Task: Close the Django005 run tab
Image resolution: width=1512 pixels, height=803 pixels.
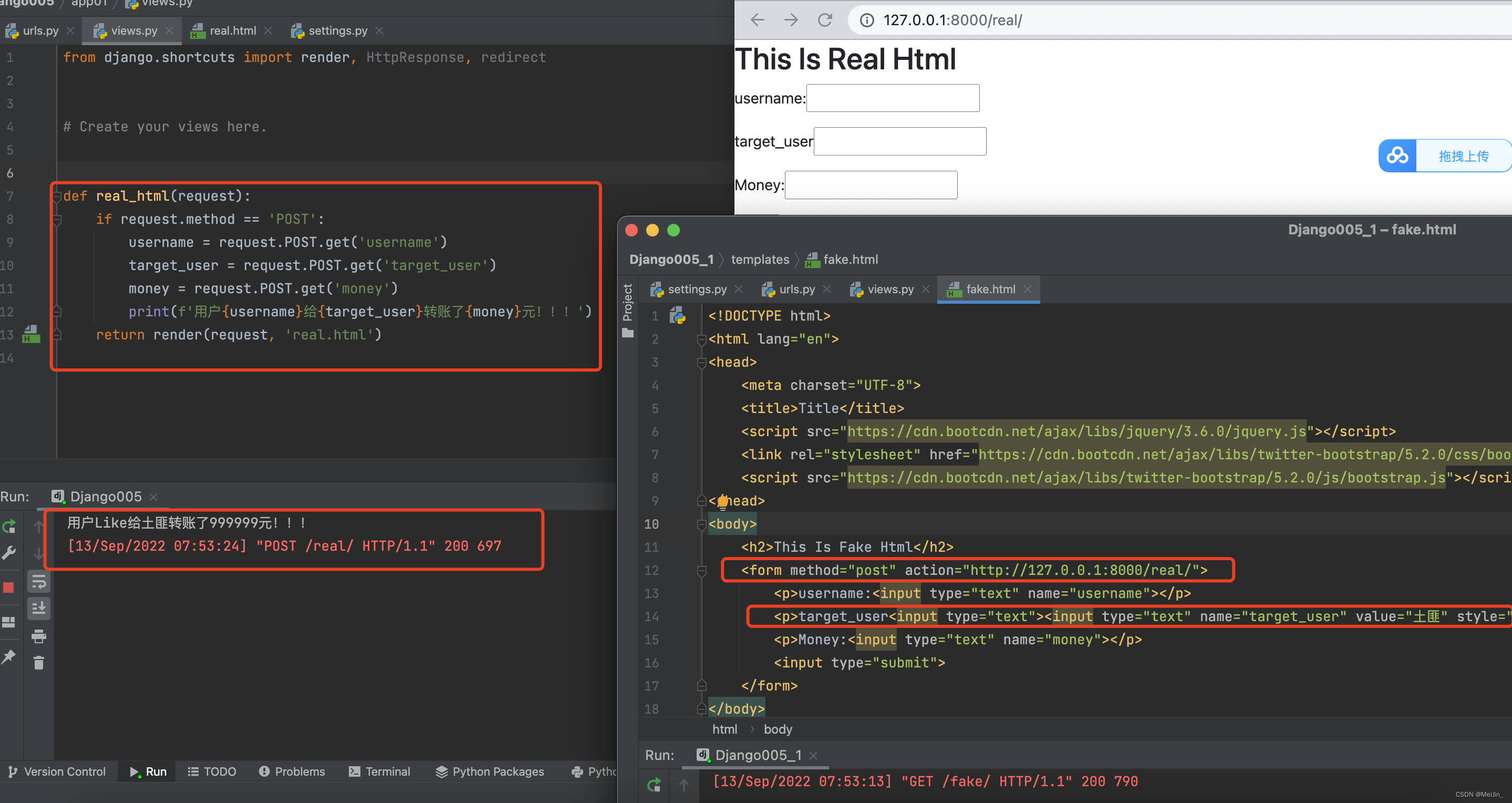Action: pyautogui.click(x=154, y=497)
